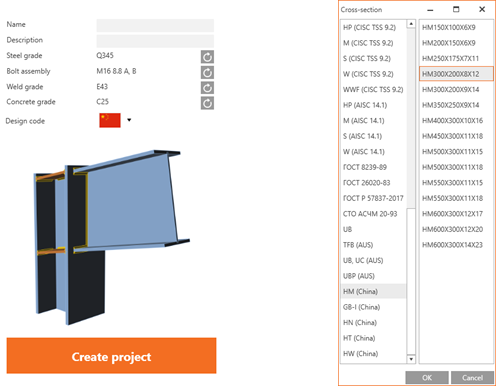Click the library list scroll-down arrow

(411, 359)
